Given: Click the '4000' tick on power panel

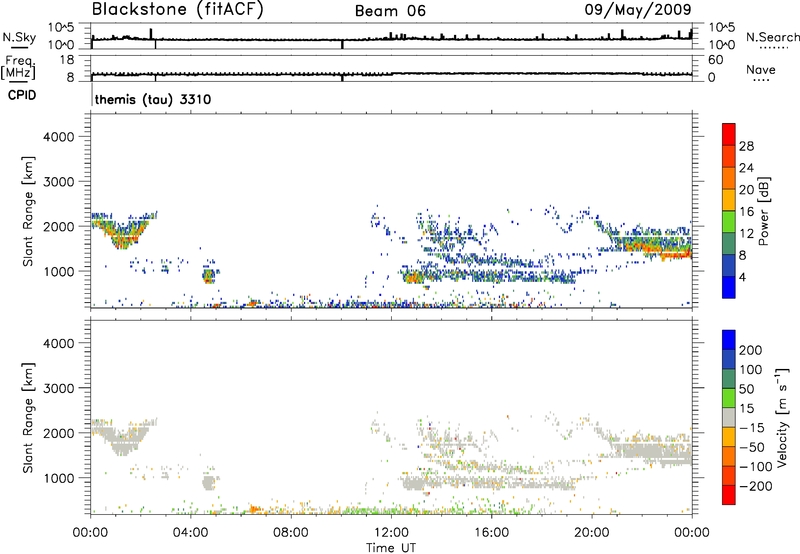Looking at the screenshot, I should [58, 137].
